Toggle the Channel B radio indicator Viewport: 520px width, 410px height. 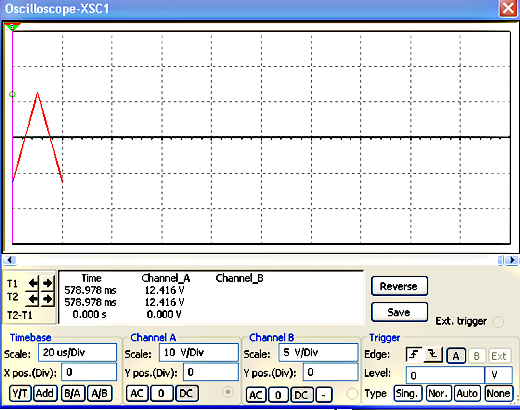coord(352,394)
